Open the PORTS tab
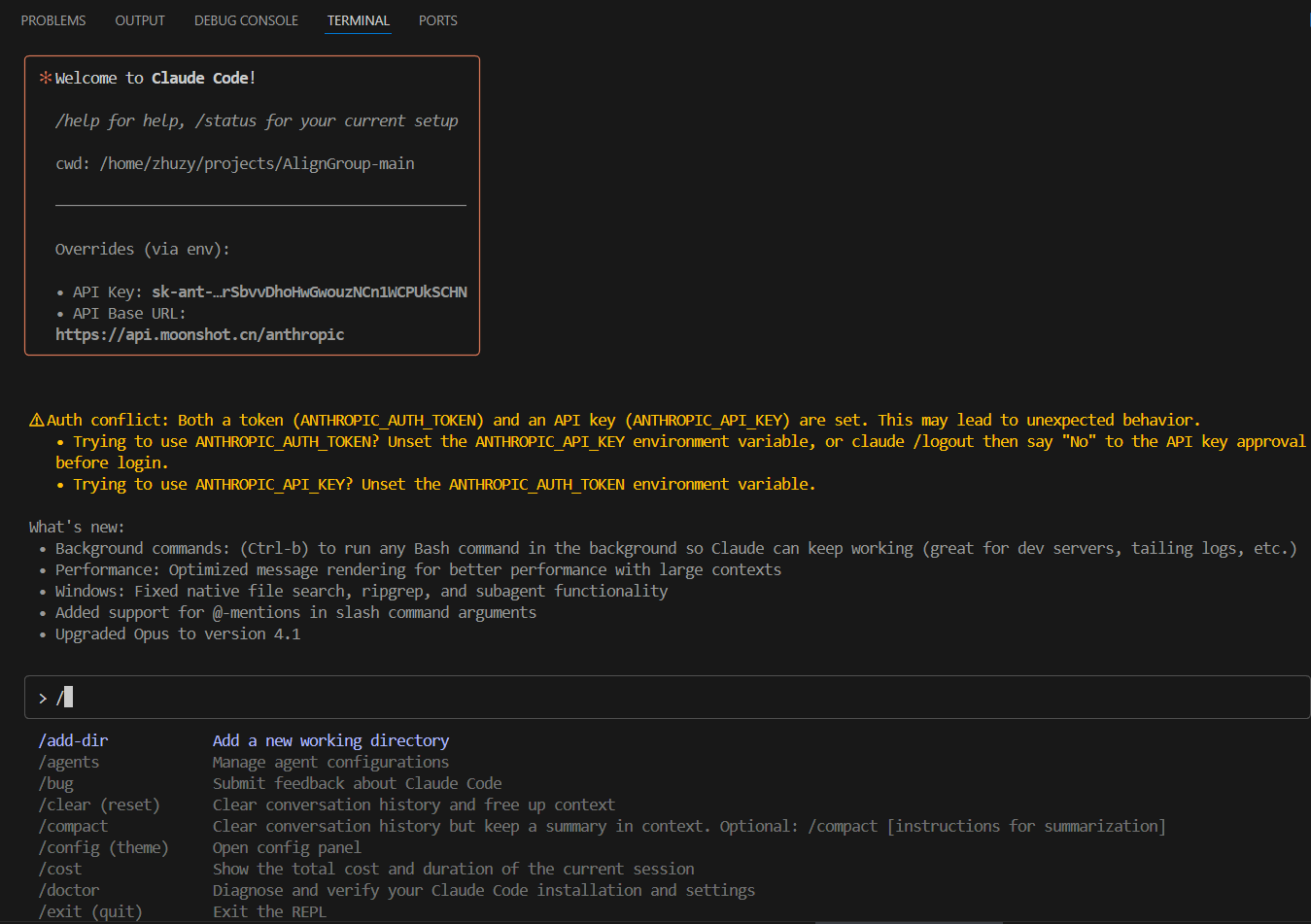This screenshot has width=1311, height=924. pyautogui.click(x=437, y=19)
